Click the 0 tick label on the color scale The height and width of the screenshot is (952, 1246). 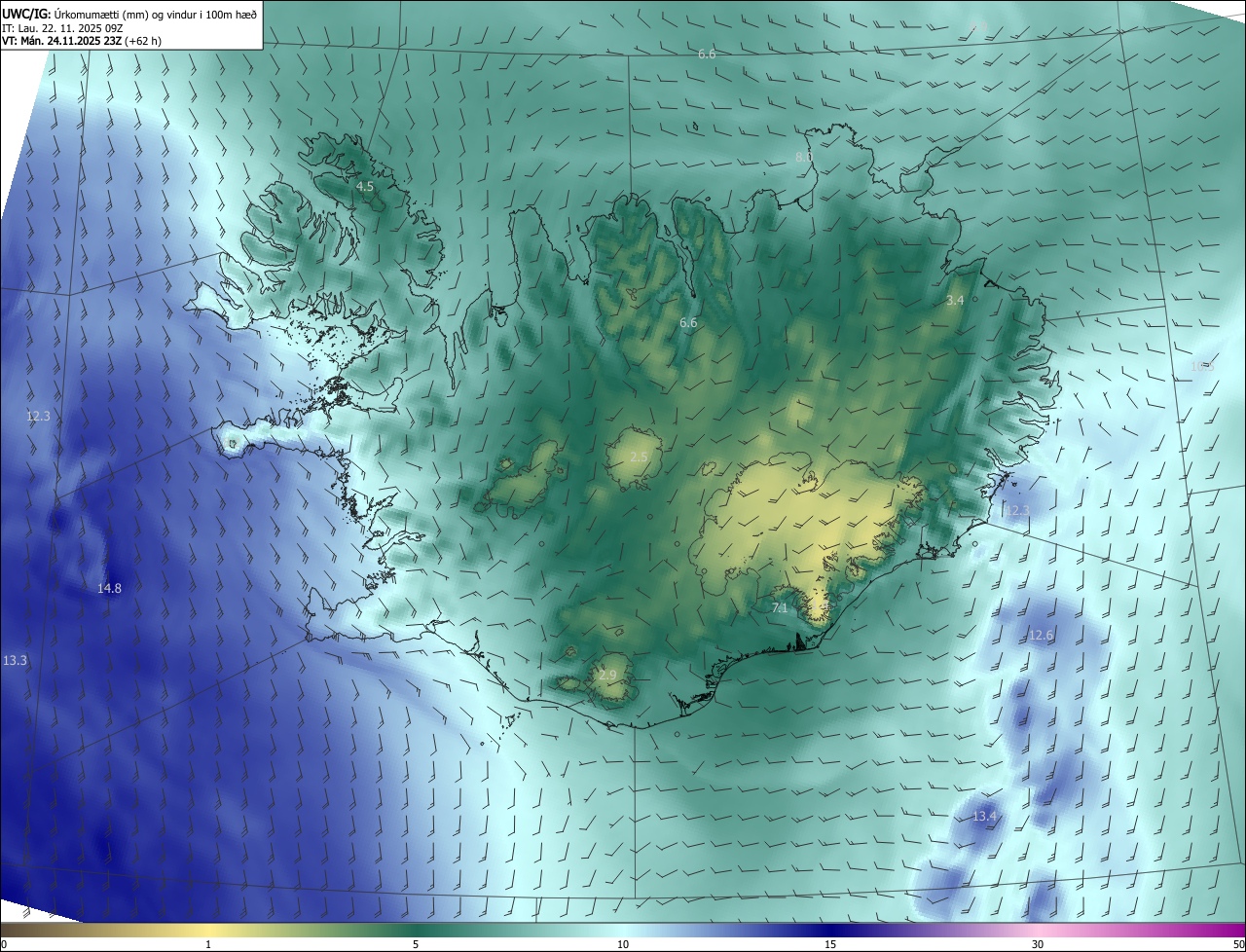[4, 944]
